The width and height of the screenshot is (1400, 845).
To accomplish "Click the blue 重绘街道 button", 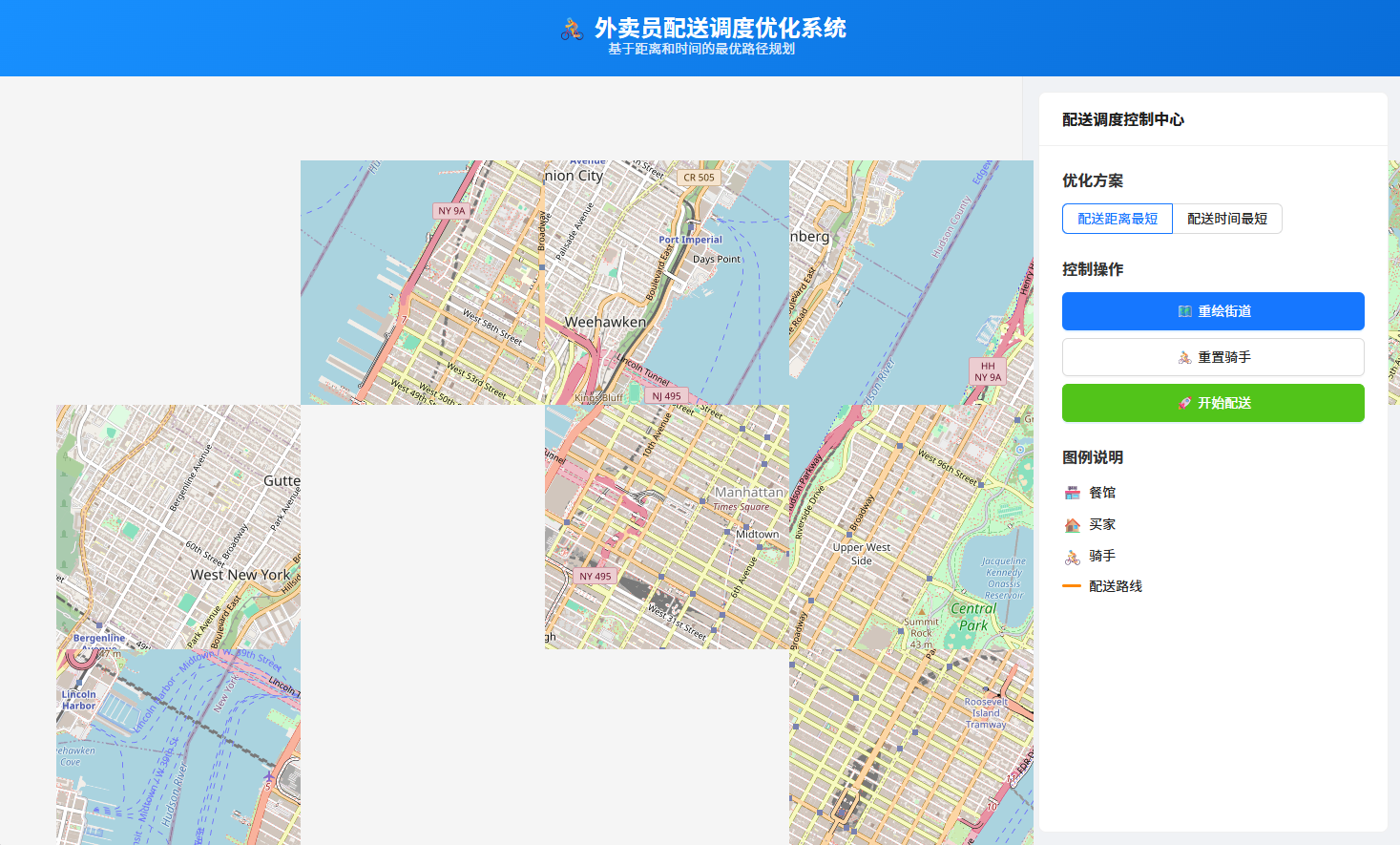I will point(1212,311).
